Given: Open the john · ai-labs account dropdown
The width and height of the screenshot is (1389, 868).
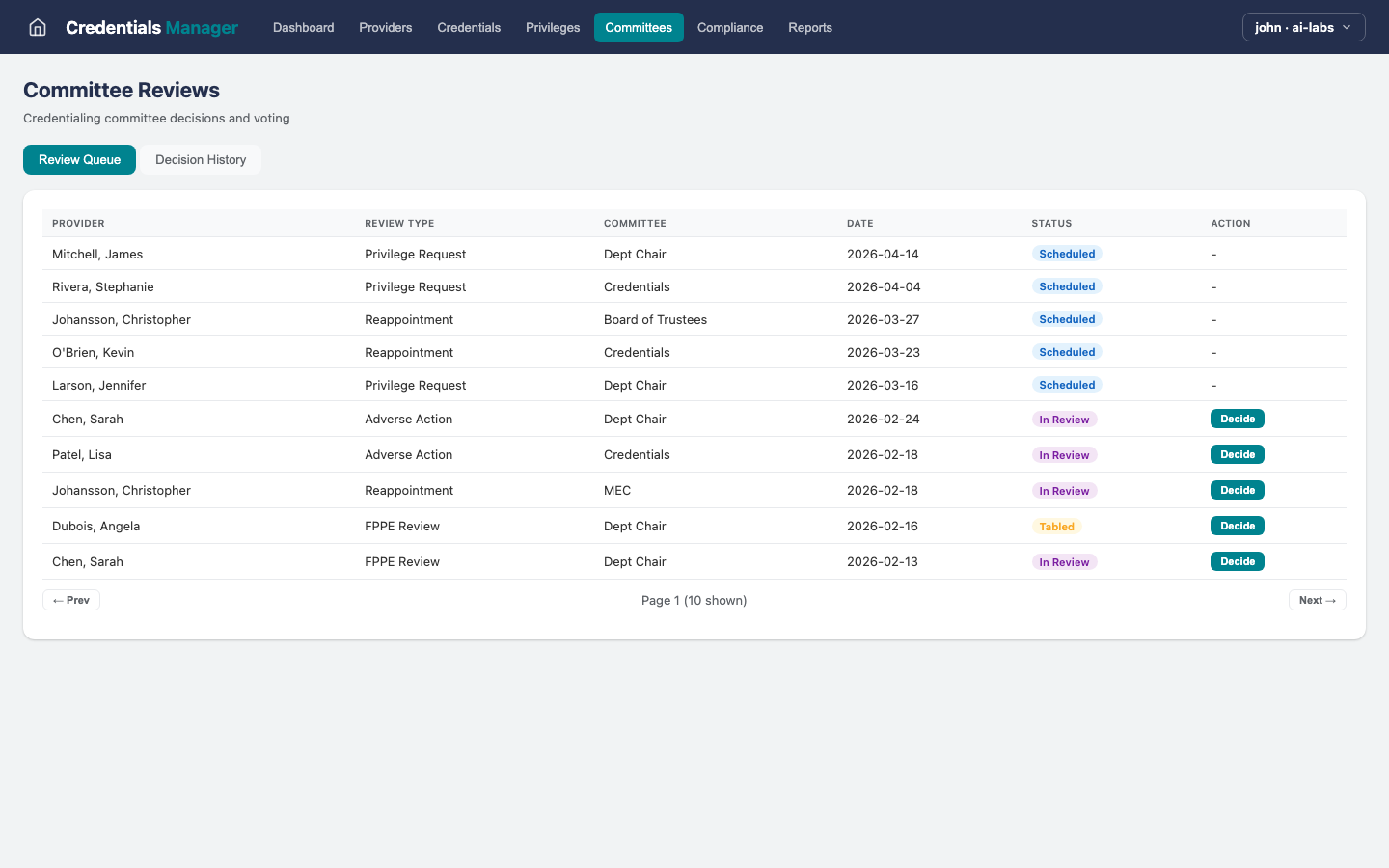Looking at the screenshot, I should [1303, 27].
